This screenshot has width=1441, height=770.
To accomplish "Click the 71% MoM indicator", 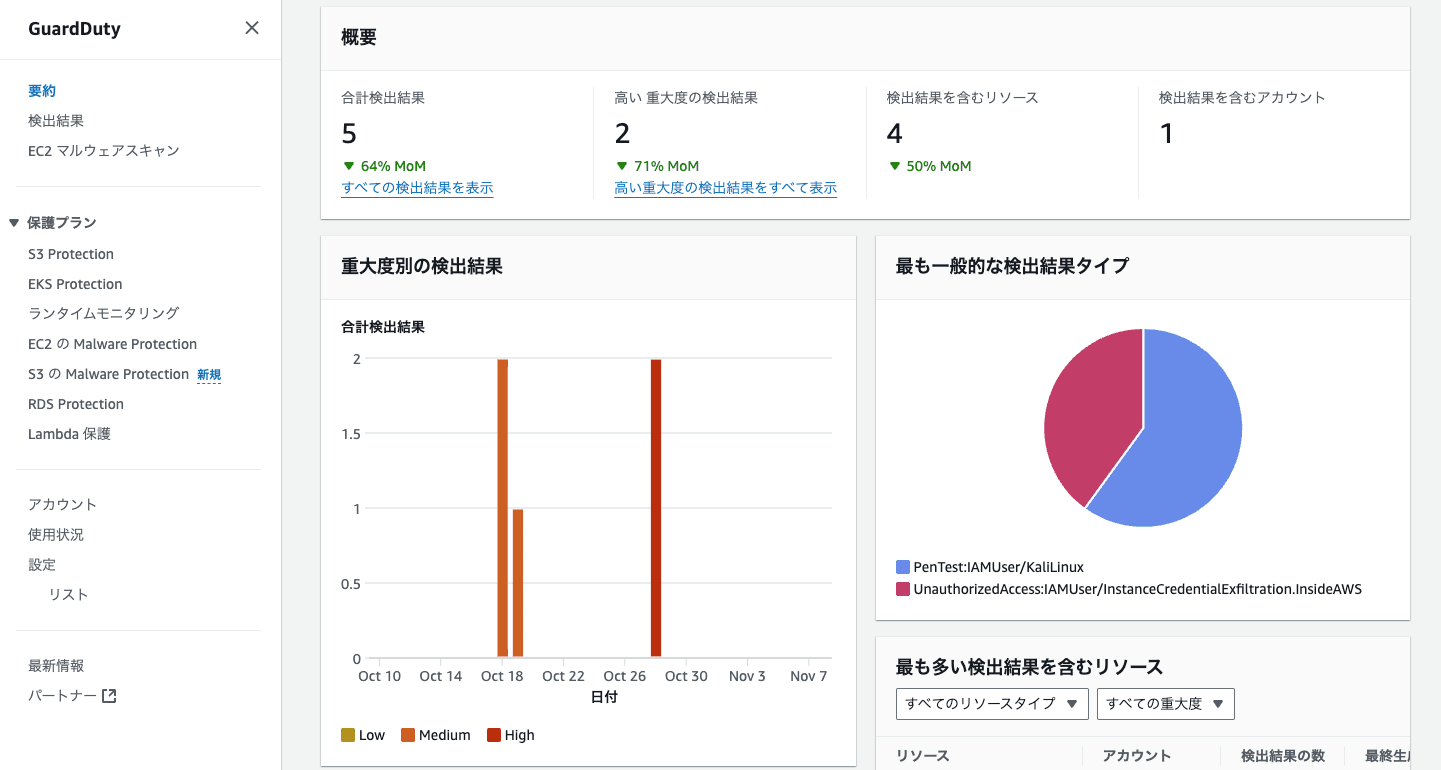I will point(656,166).
